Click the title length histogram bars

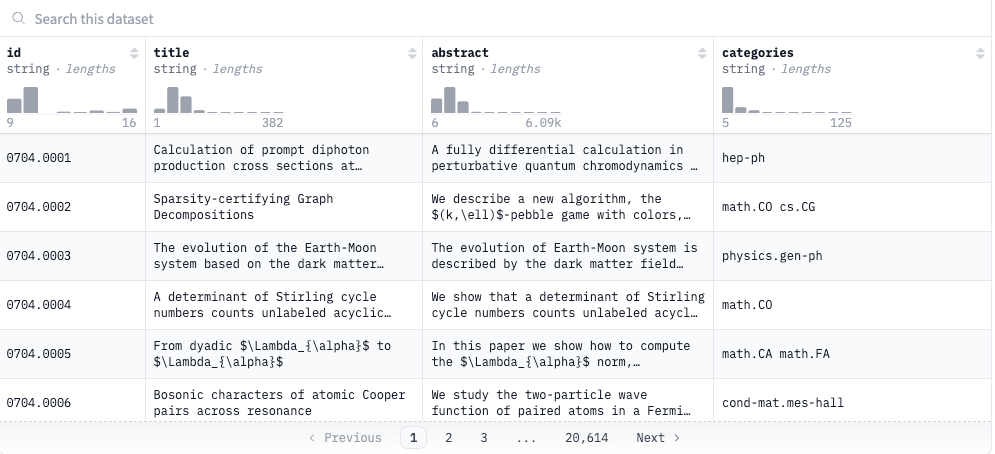tap(218, 100)
